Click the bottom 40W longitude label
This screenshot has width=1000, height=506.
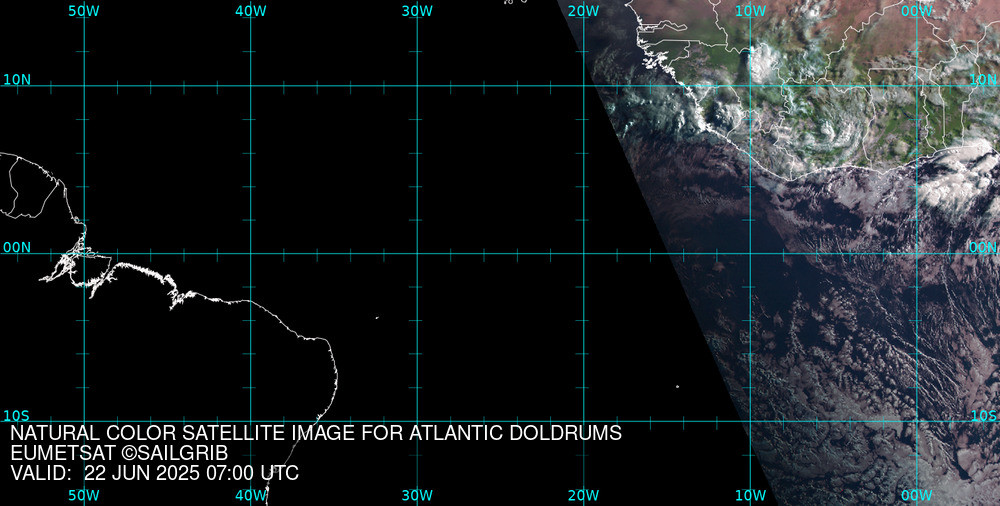[251, 495]
